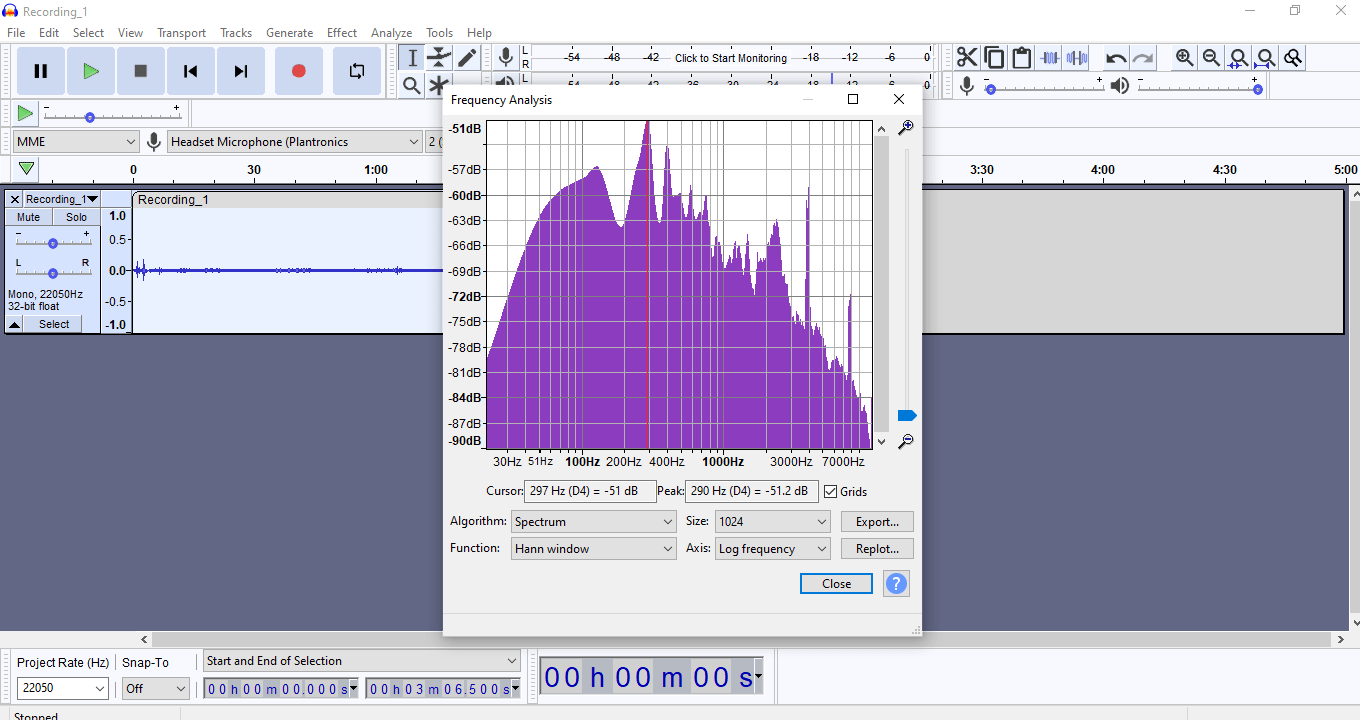1360x720 pixels.
Task: Click the Paste icon
Action: (1021, 57)
